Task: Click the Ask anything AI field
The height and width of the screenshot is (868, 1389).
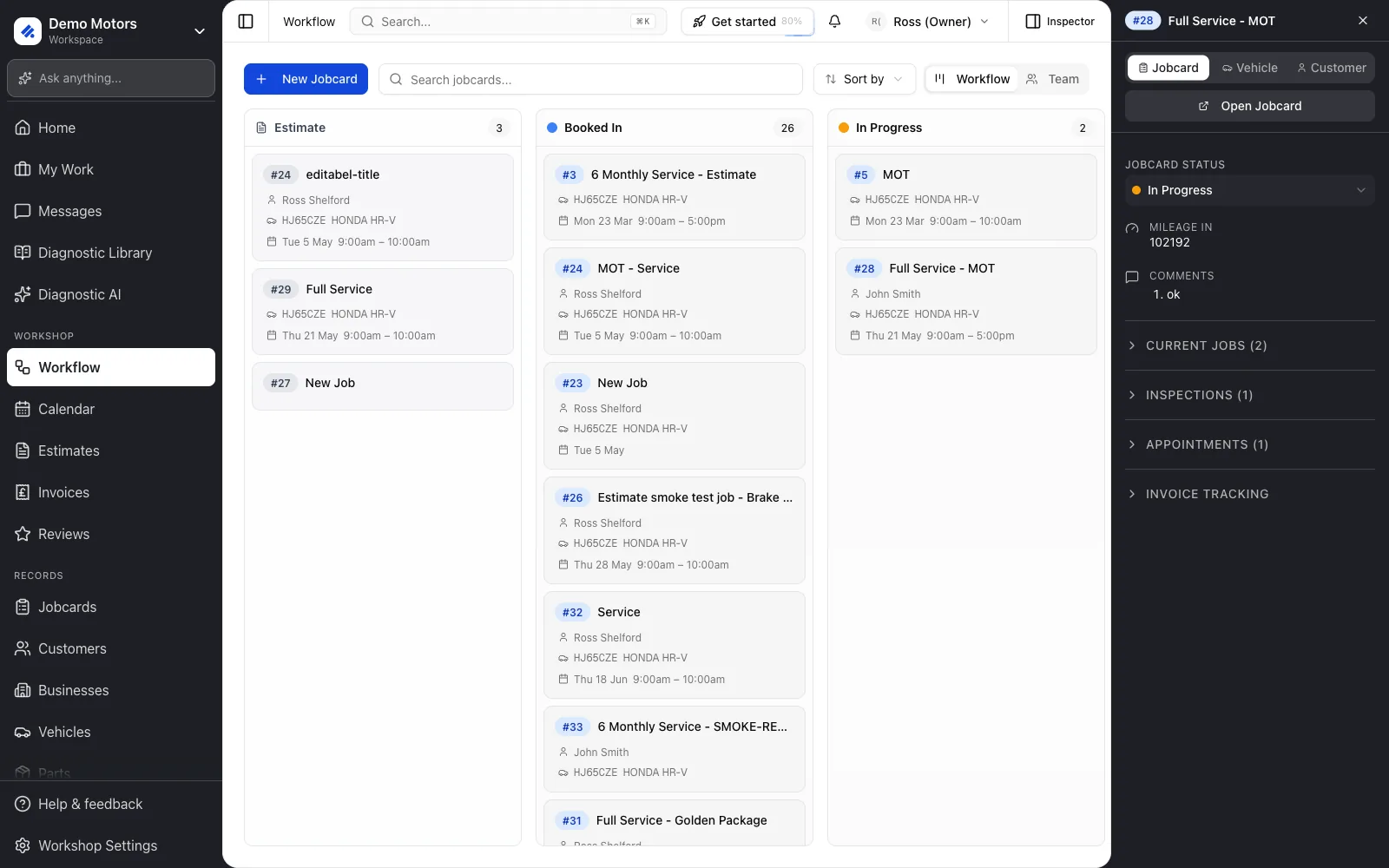Action: pyautogui.click(x=111, y=78)
